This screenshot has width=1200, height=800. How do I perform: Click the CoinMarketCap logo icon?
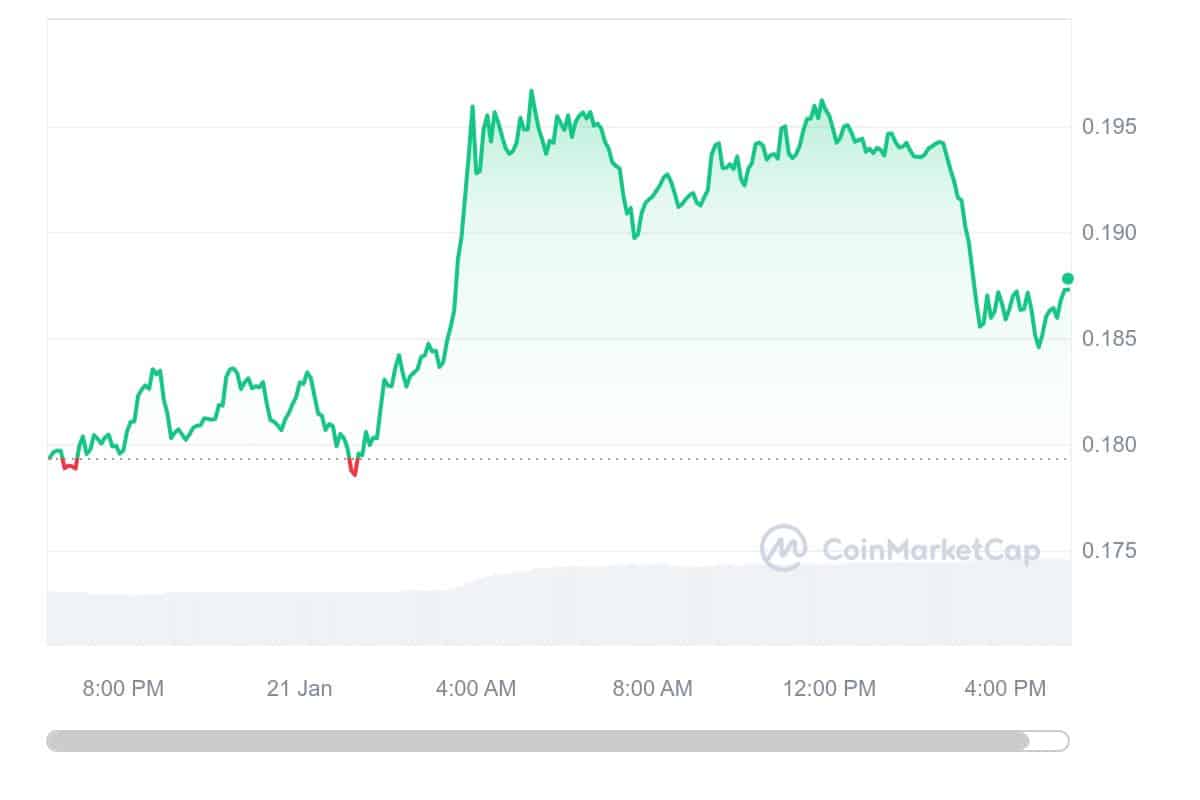783,548
